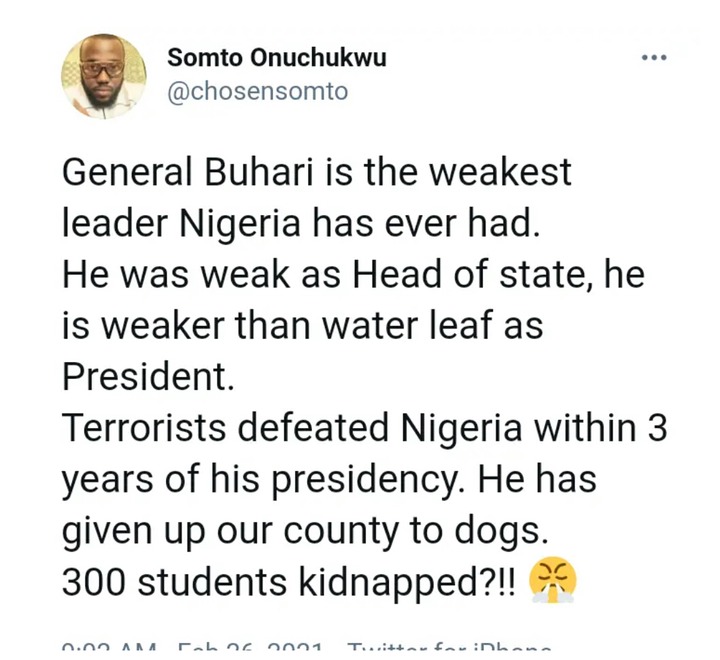This screenshot has width=720, height=660.
Task: Click the cut-off Feb 26, 2021 date
Action: coord(249,649)
